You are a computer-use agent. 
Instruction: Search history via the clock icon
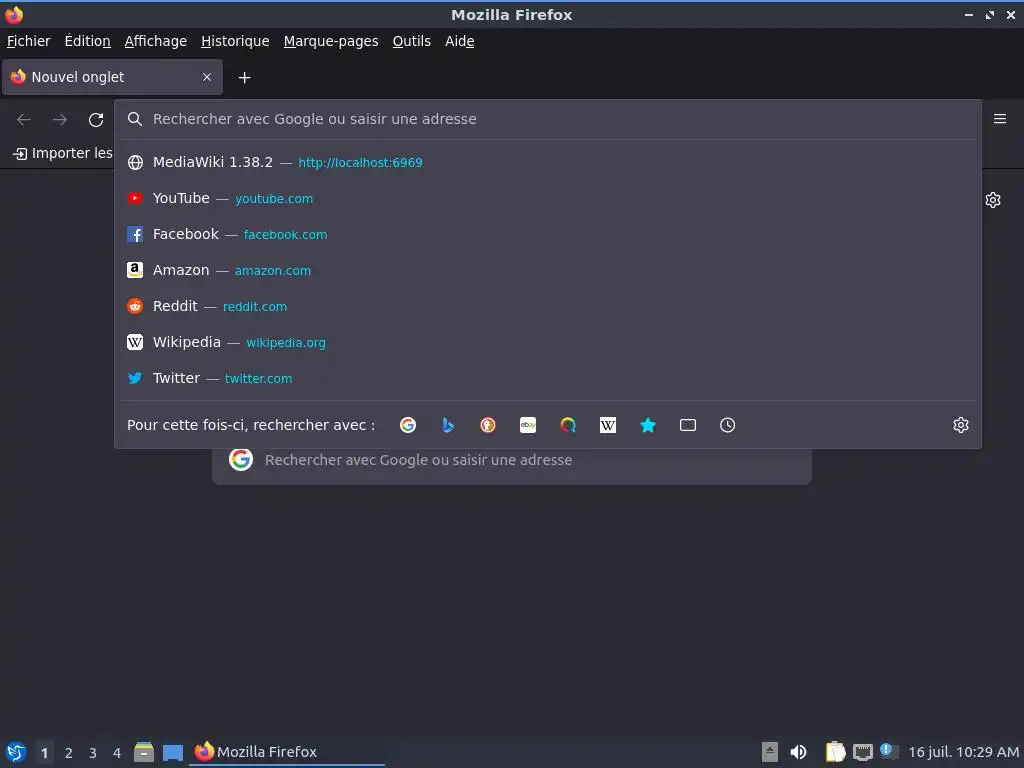coord(728,425)
